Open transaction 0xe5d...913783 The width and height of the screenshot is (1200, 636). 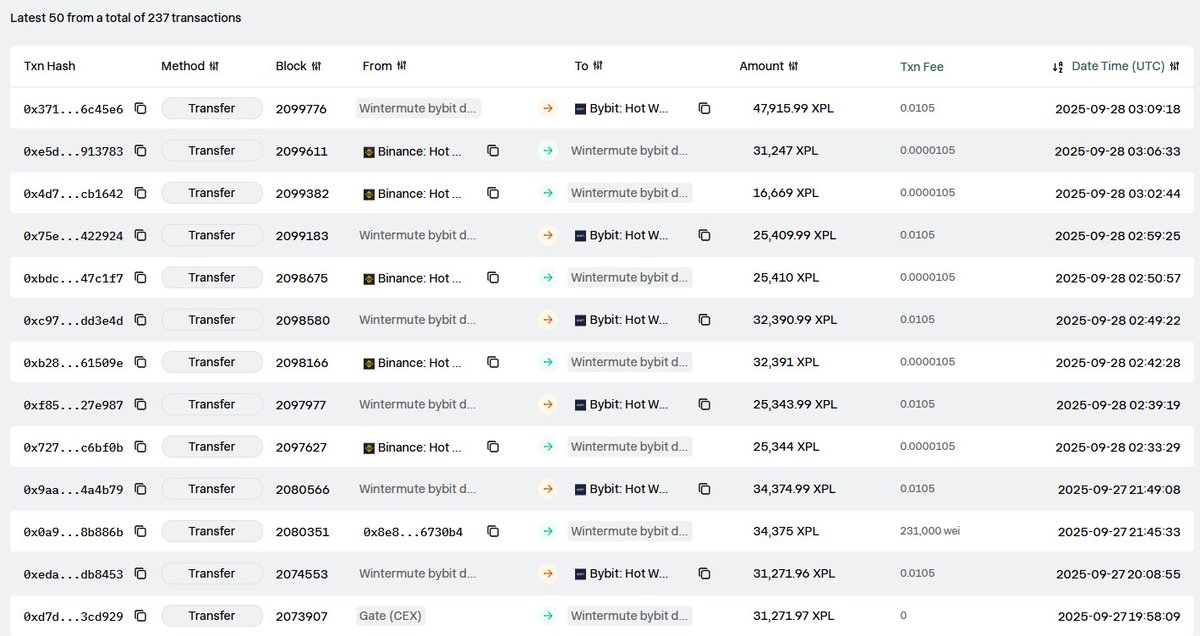click(x=73, y=151)
